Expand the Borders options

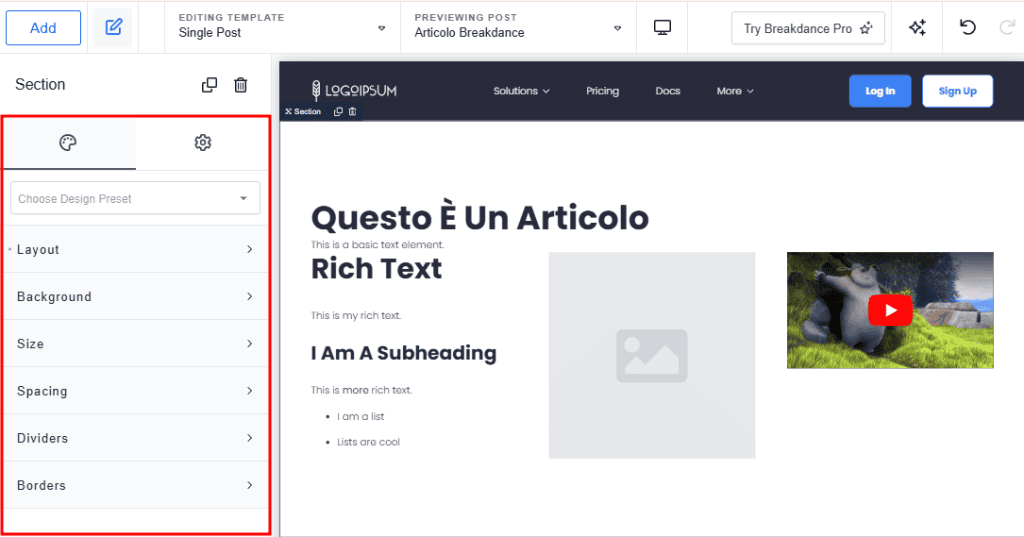[135, 485]
